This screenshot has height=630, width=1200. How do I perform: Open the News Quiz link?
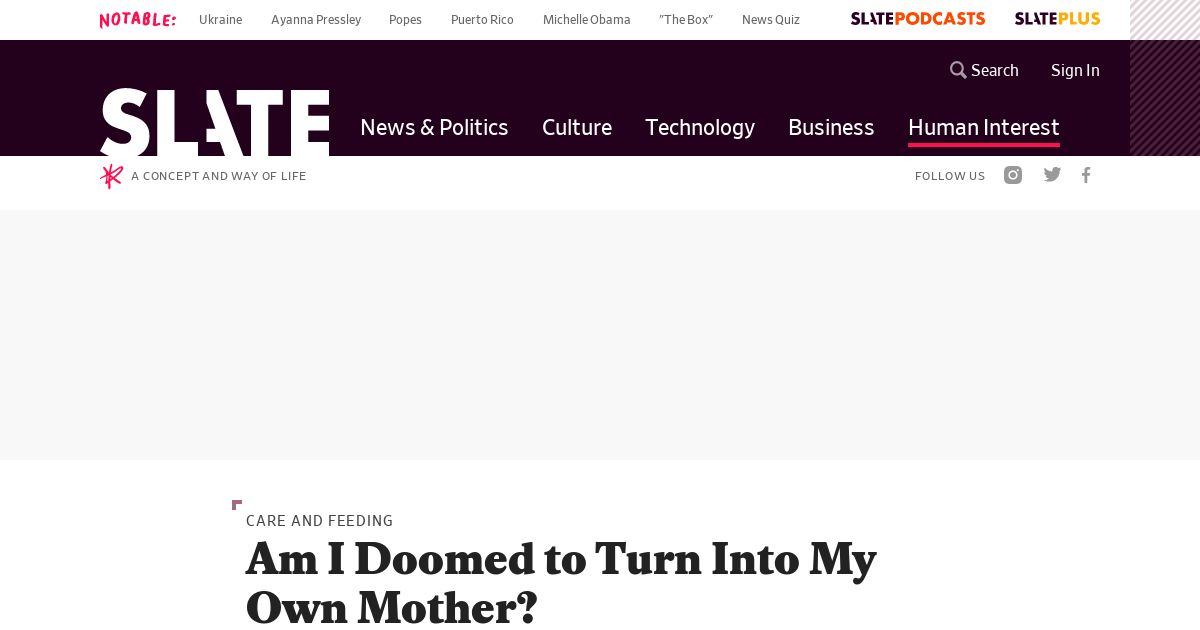(770, 20)
